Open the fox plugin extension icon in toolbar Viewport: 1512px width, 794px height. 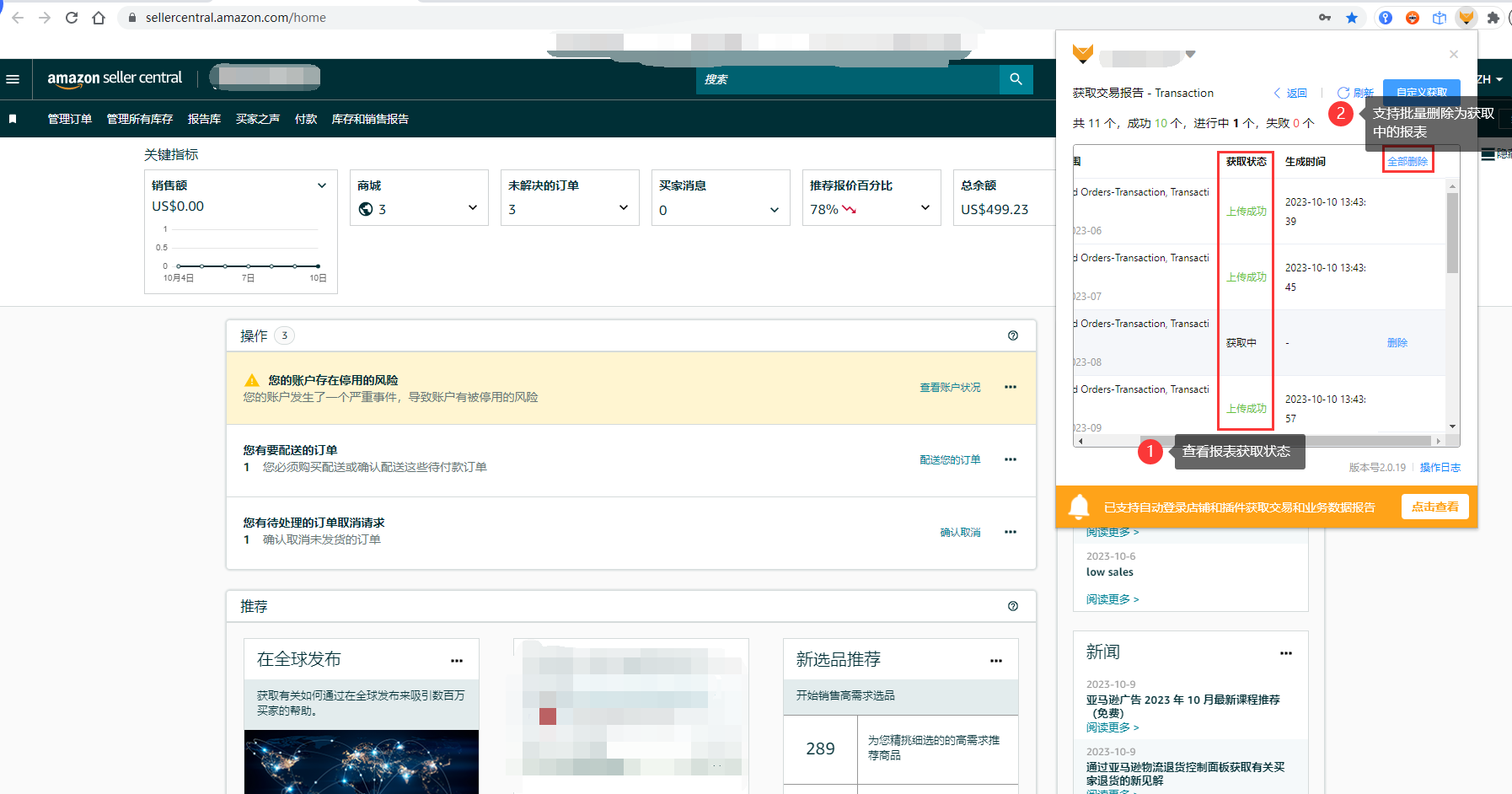click(x=1466, y=18)
